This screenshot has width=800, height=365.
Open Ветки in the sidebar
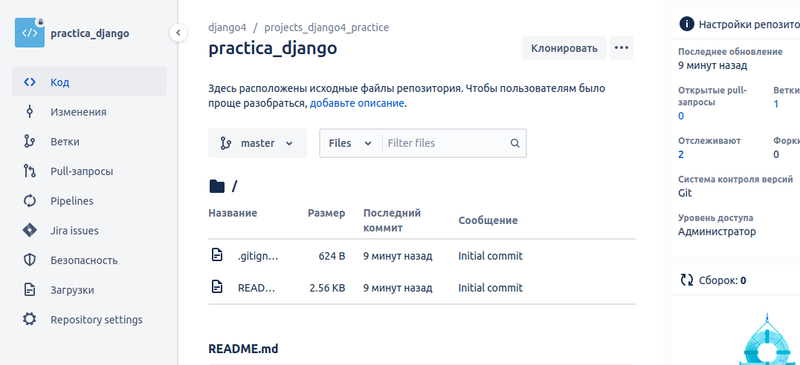point(89,141)
